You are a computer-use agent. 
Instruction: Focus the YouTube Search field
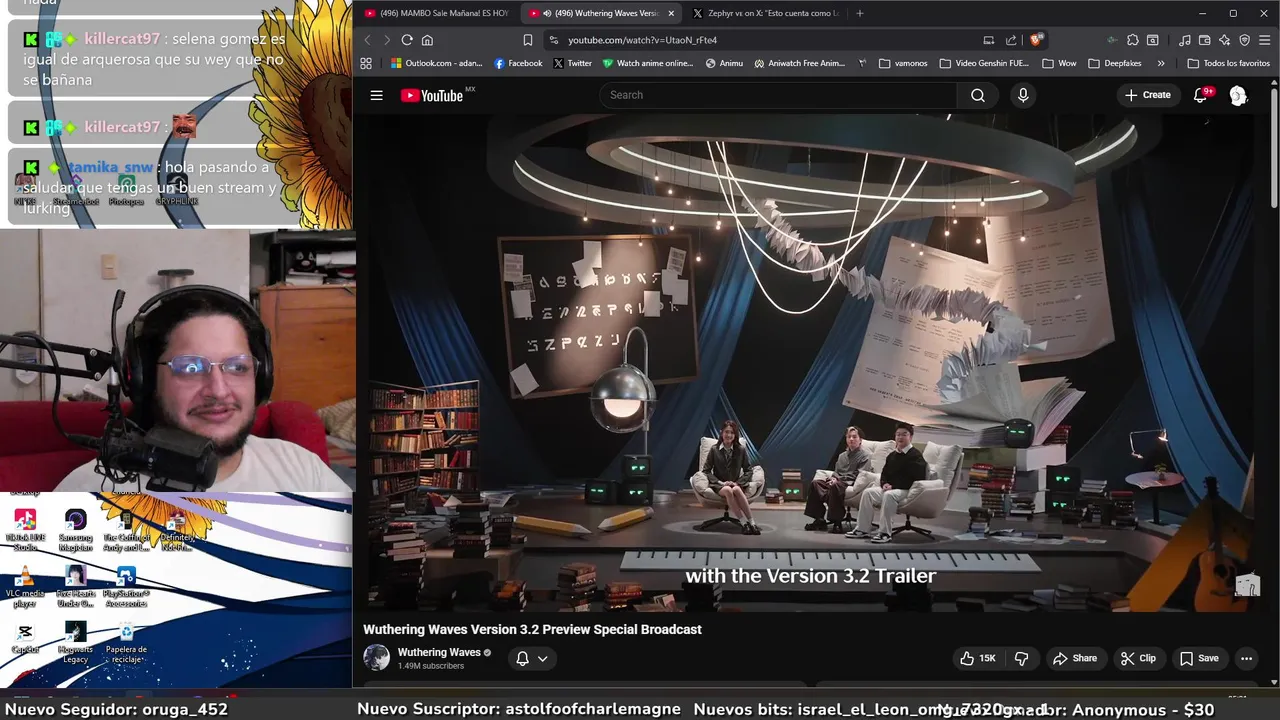coord(778,95)
